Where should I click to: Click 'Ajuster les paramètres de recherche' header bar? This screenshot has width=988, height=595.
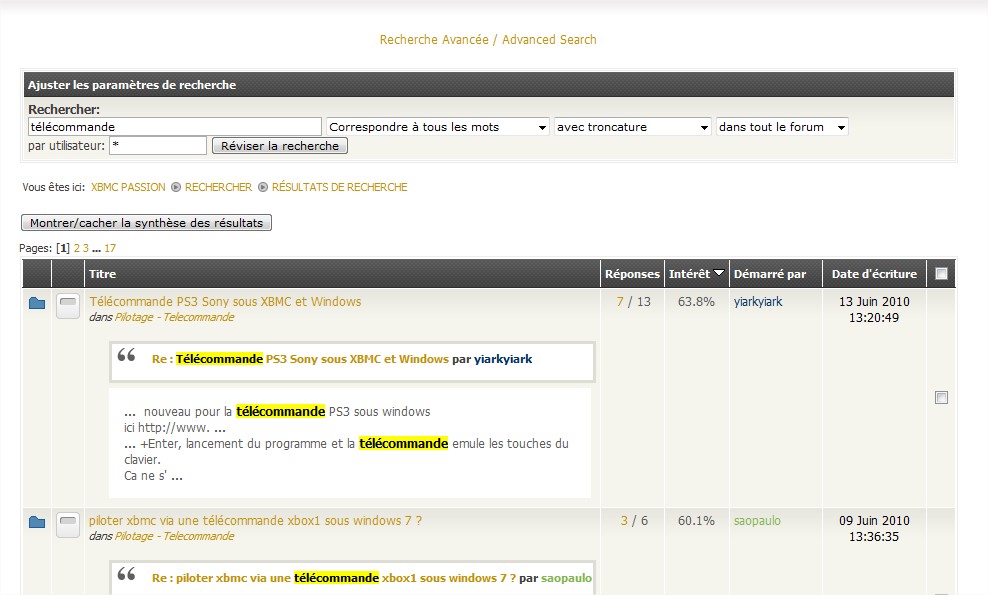click(489, 84)
